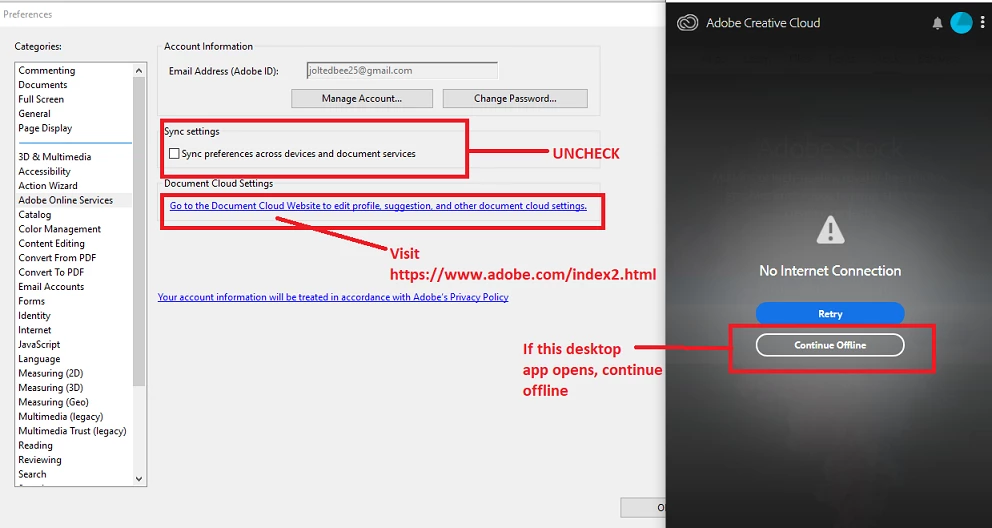The width and height of the screenshot is (992, 528).
Task: Select the Forms category
Action: (x=32, y=302)
